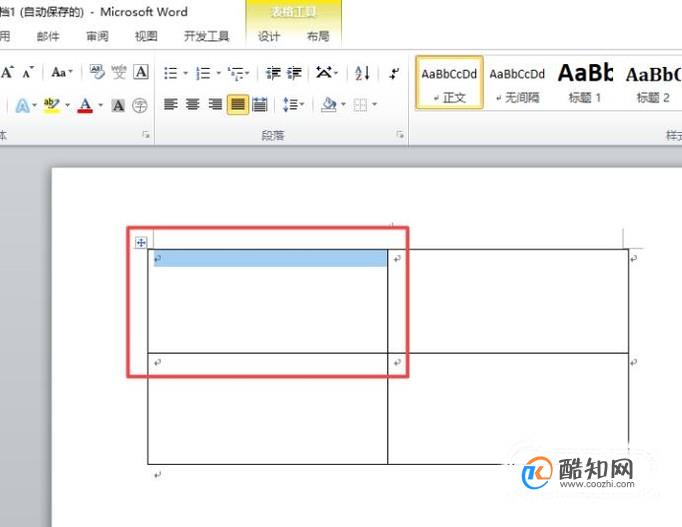This screenshot has width=682, height=527.
Task: Open the line spacing dropdown
Action: tap(294, 105)
